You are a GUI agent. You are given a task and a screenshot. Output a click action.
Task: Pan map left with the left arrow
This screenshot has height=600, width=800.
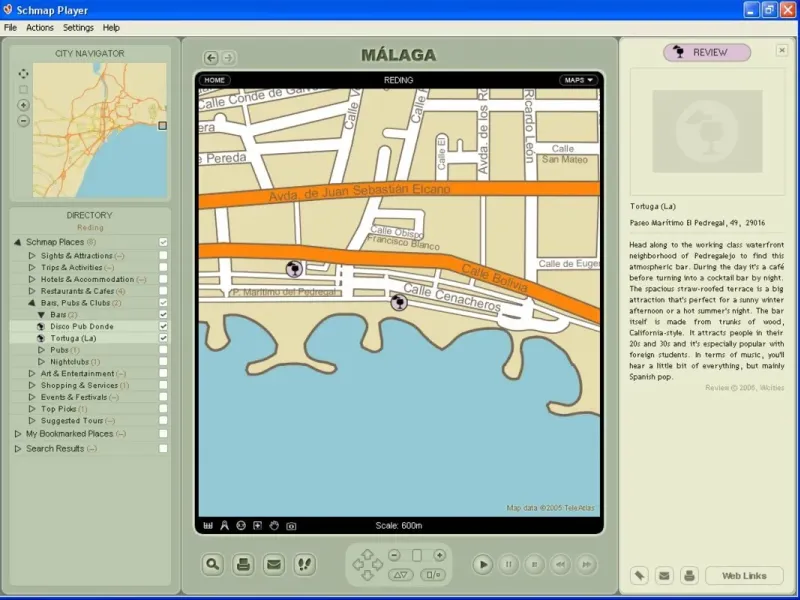pos(358,564)
